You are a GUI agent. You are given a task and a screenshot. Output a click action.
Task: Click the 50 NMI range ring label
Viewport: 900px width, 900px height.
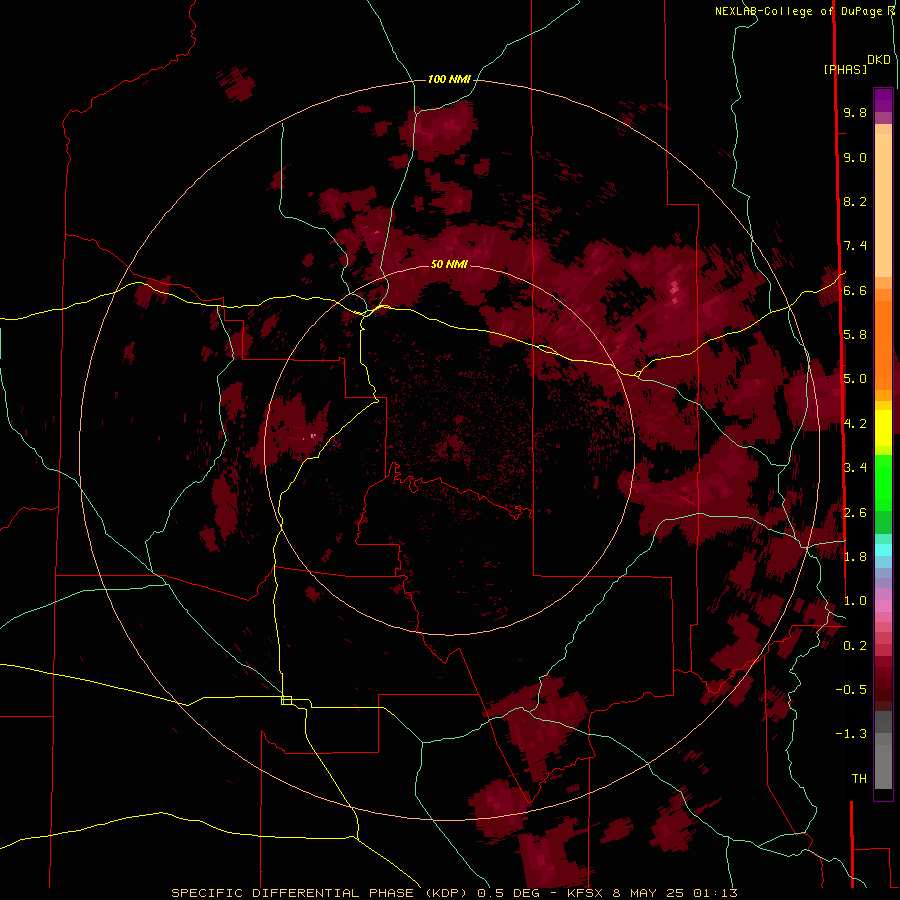tap(449, 264)
